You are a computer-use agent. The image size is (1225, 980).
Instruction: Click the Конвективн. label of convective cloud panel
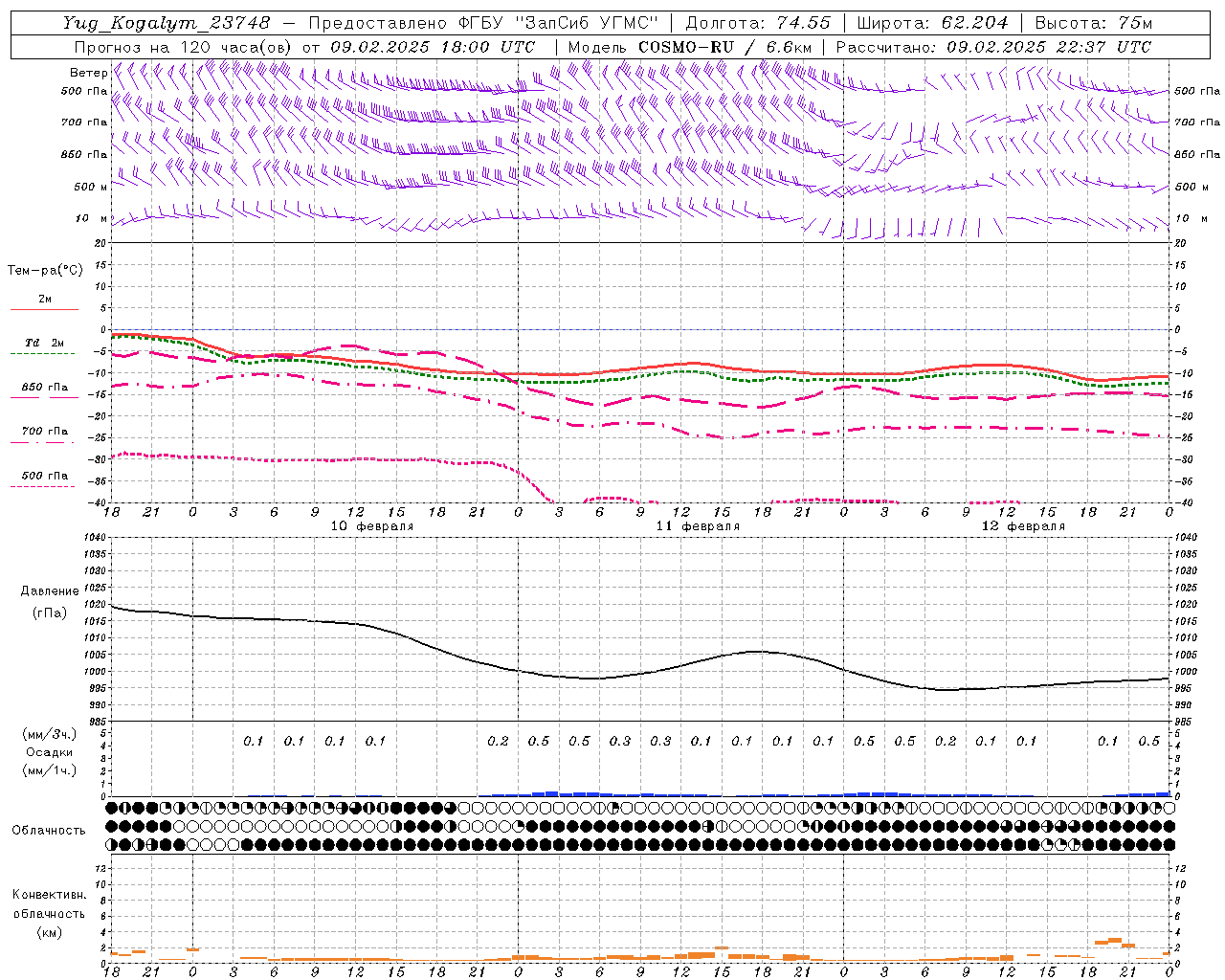(49, 895)
